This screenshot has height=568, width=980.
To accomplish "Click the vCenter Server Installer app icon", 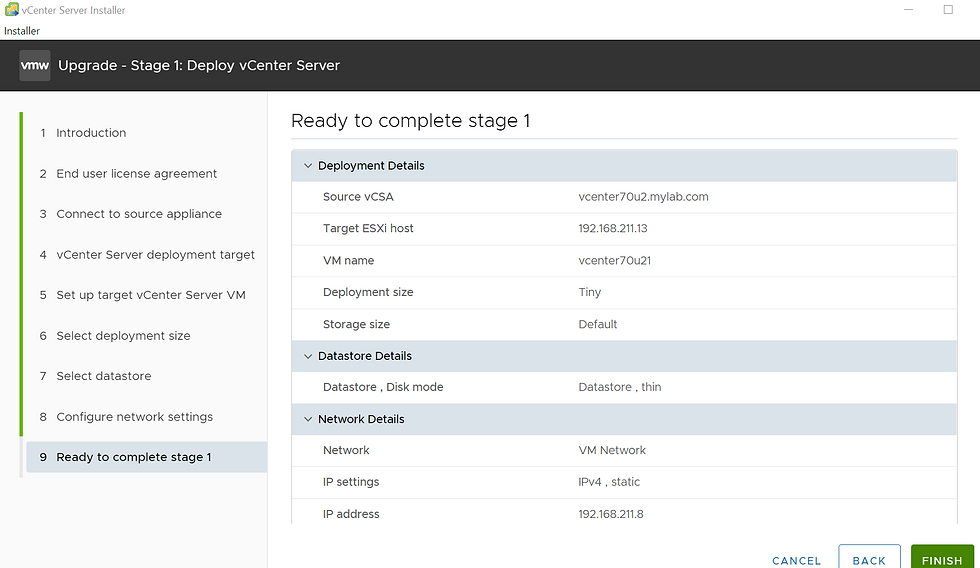I will point(11,9).
